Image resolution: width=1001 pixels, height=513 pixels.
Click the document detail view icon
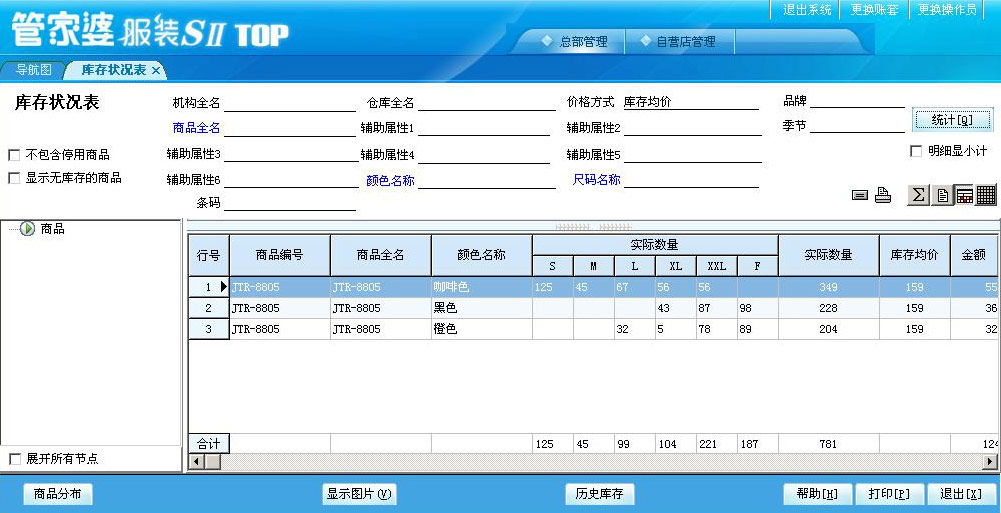coord(942,195)
